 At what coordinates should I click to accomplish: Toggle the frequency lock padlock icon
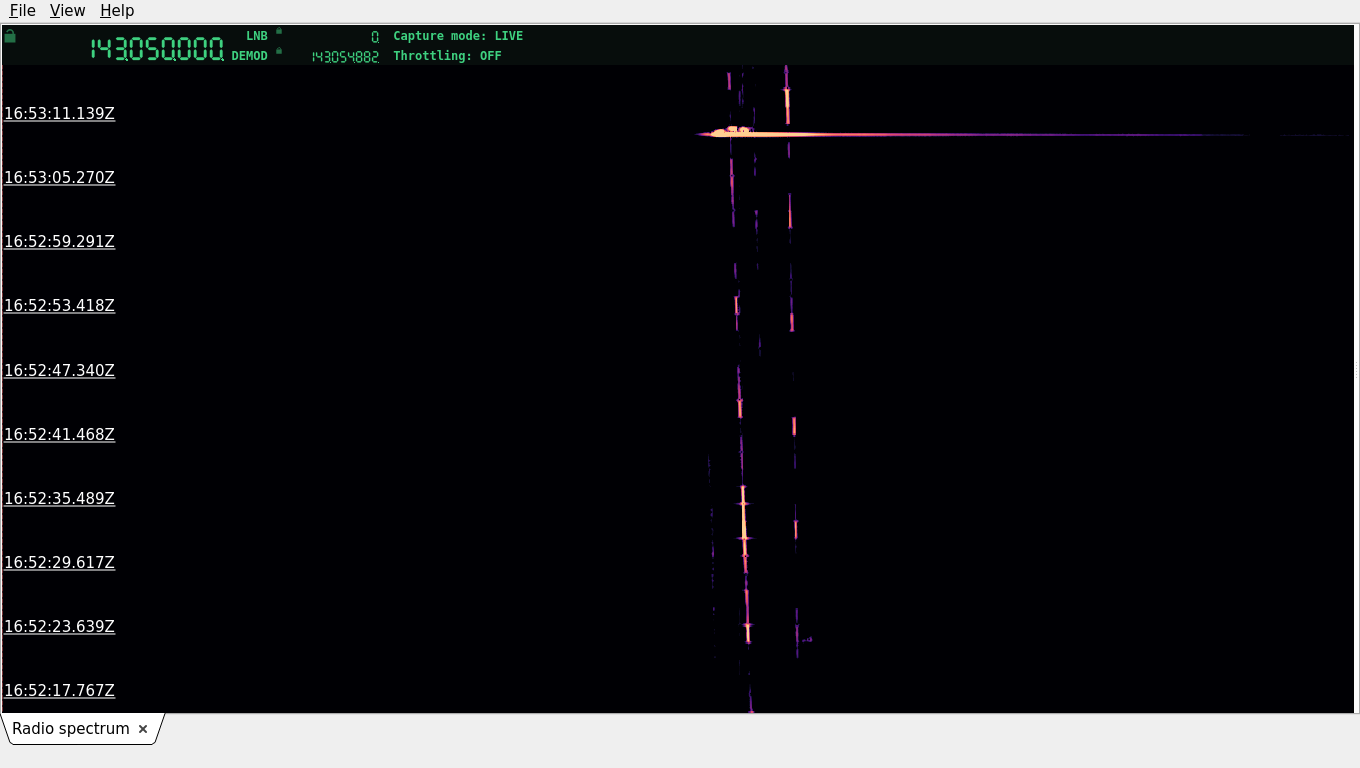10,36
